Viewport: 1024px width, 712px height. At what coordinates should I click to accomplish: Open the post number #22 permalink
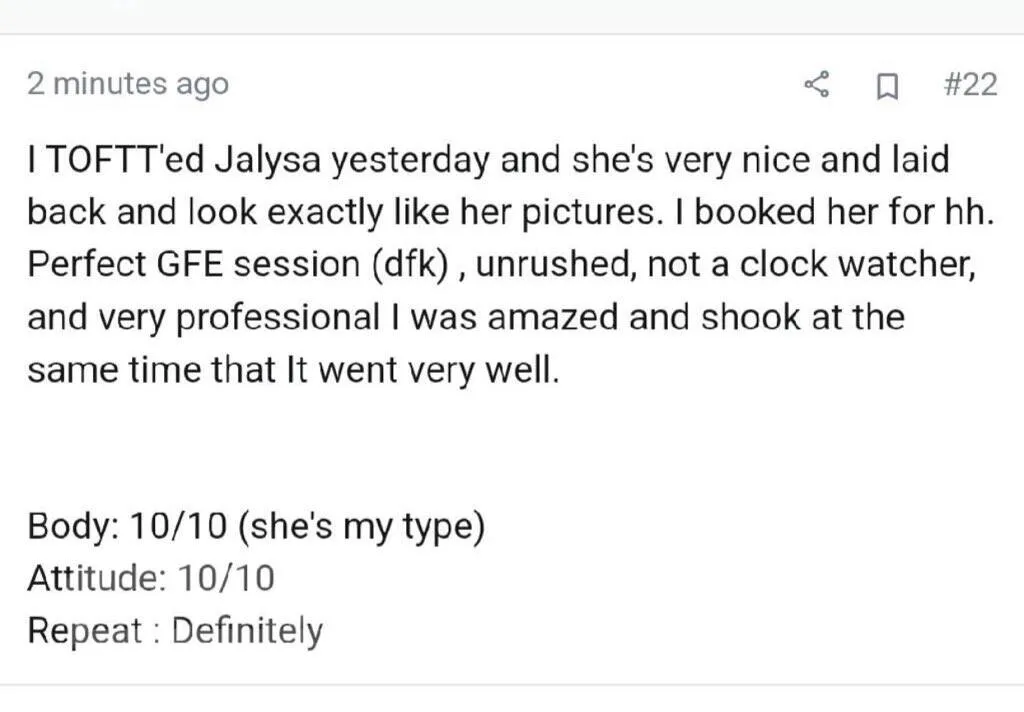[970, 85]
